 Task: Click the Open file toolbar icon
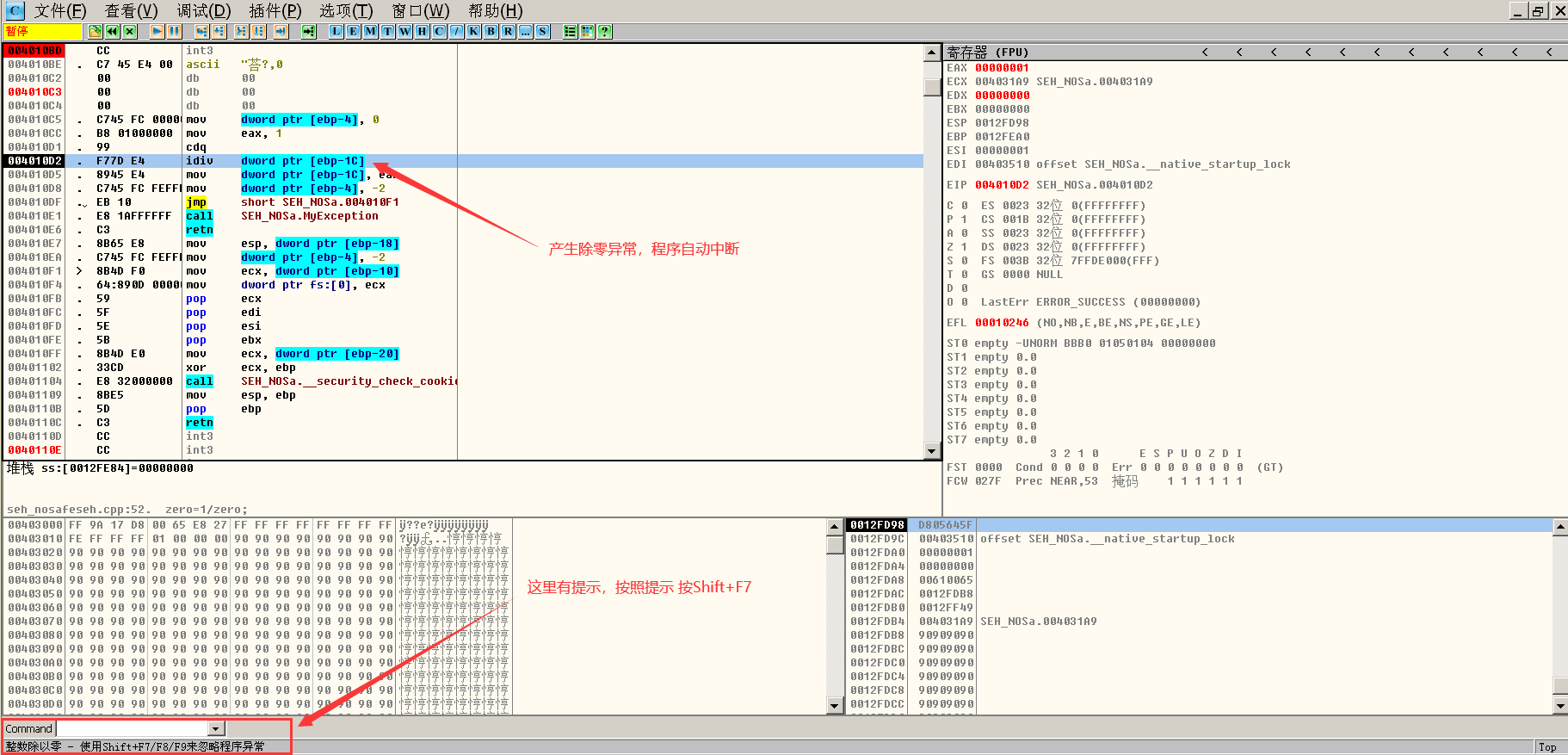tap(95, 32)
